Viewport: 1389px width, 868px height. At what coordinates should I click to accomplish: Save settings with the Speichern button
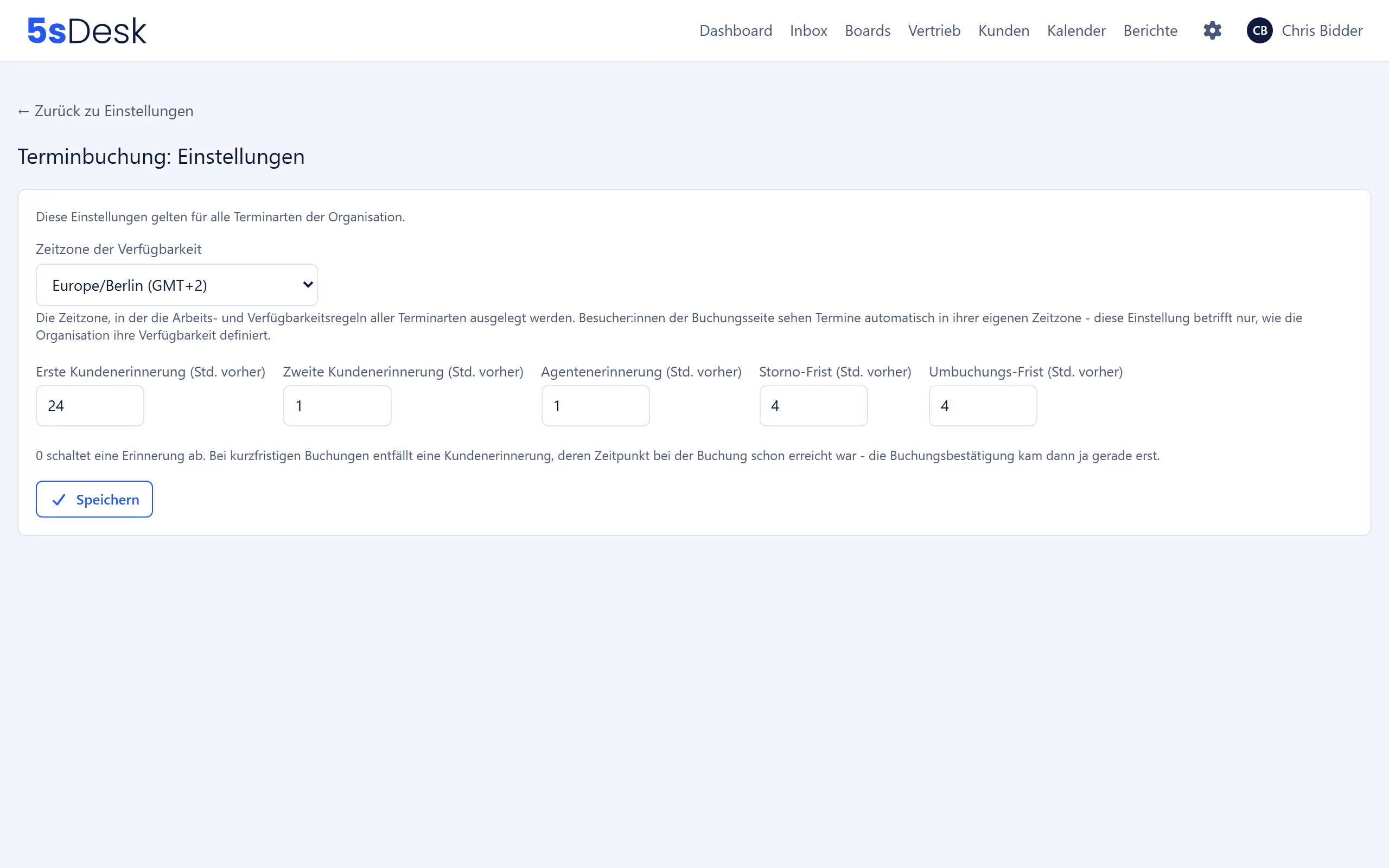click(x=94, y=499)
